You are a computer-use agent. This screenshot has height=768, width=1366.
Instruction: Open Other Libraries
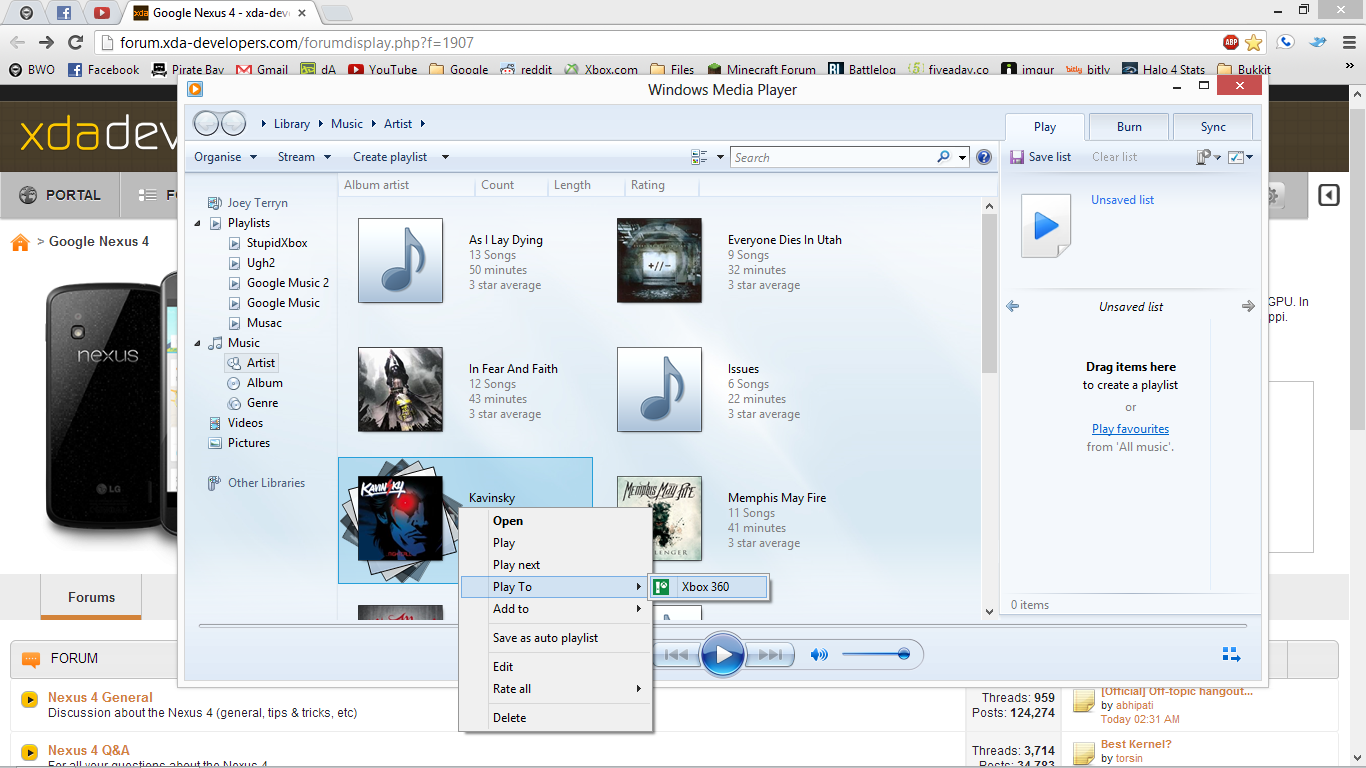click(266, 483)
